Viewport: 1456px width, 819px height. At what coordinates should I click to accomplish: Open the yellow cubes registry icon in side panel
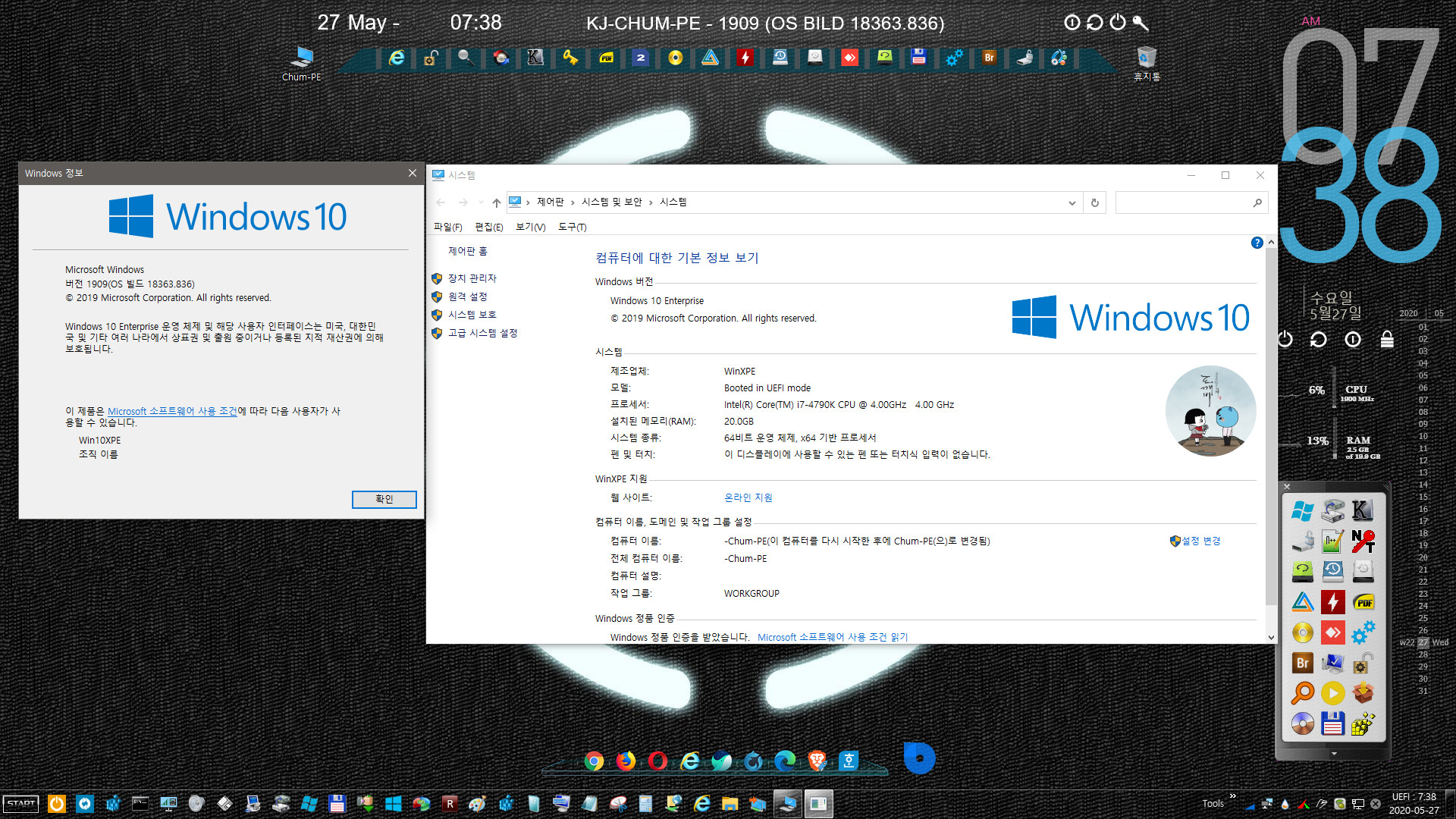pos(1363,723)
